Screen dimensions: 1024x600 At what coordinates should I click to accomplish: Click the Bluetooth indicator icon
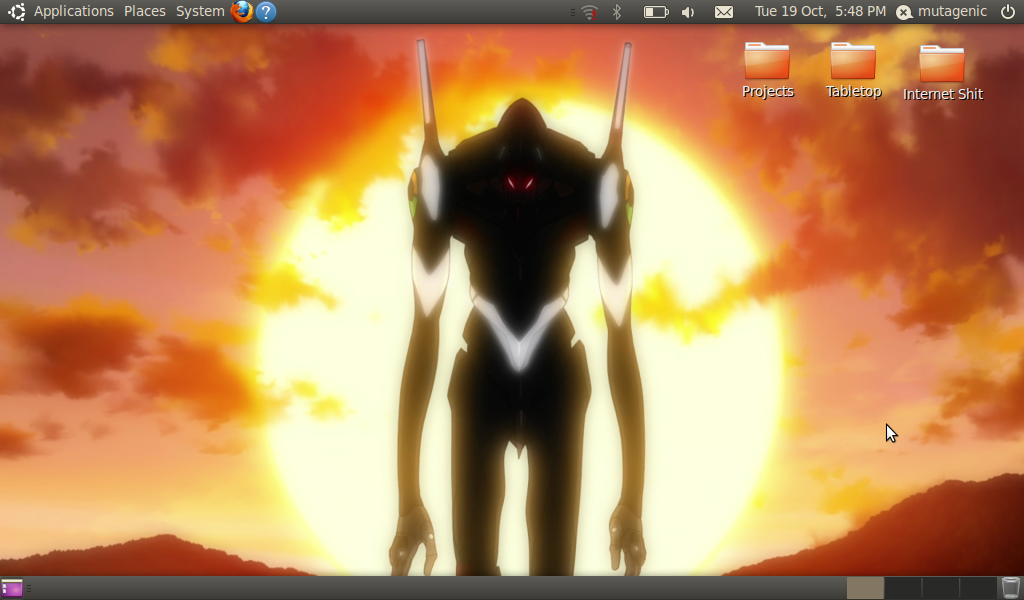[617, 12]
